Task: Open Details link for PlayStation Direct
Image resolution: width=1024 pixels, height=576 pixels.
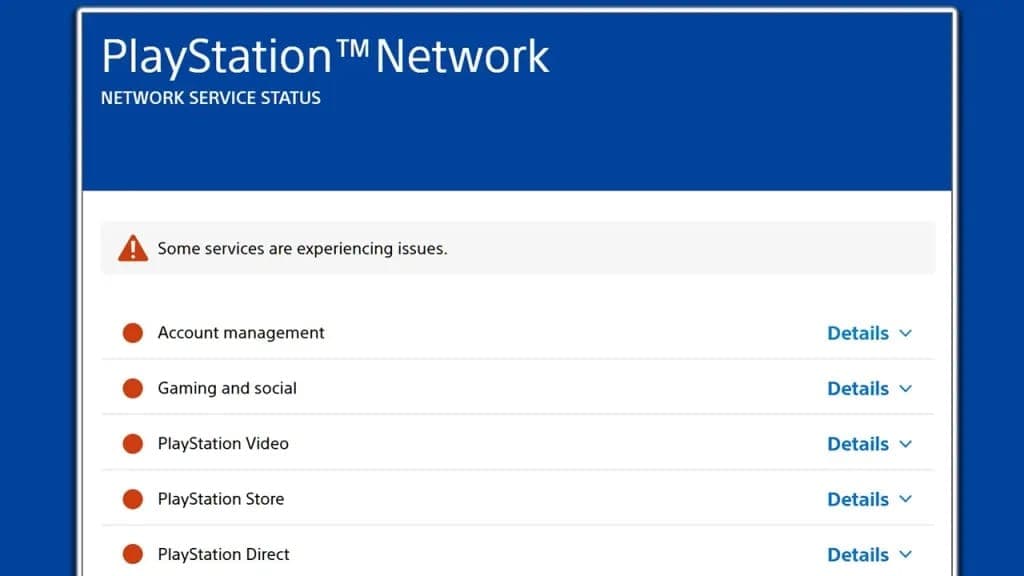Action: click(x=857, y=555)
